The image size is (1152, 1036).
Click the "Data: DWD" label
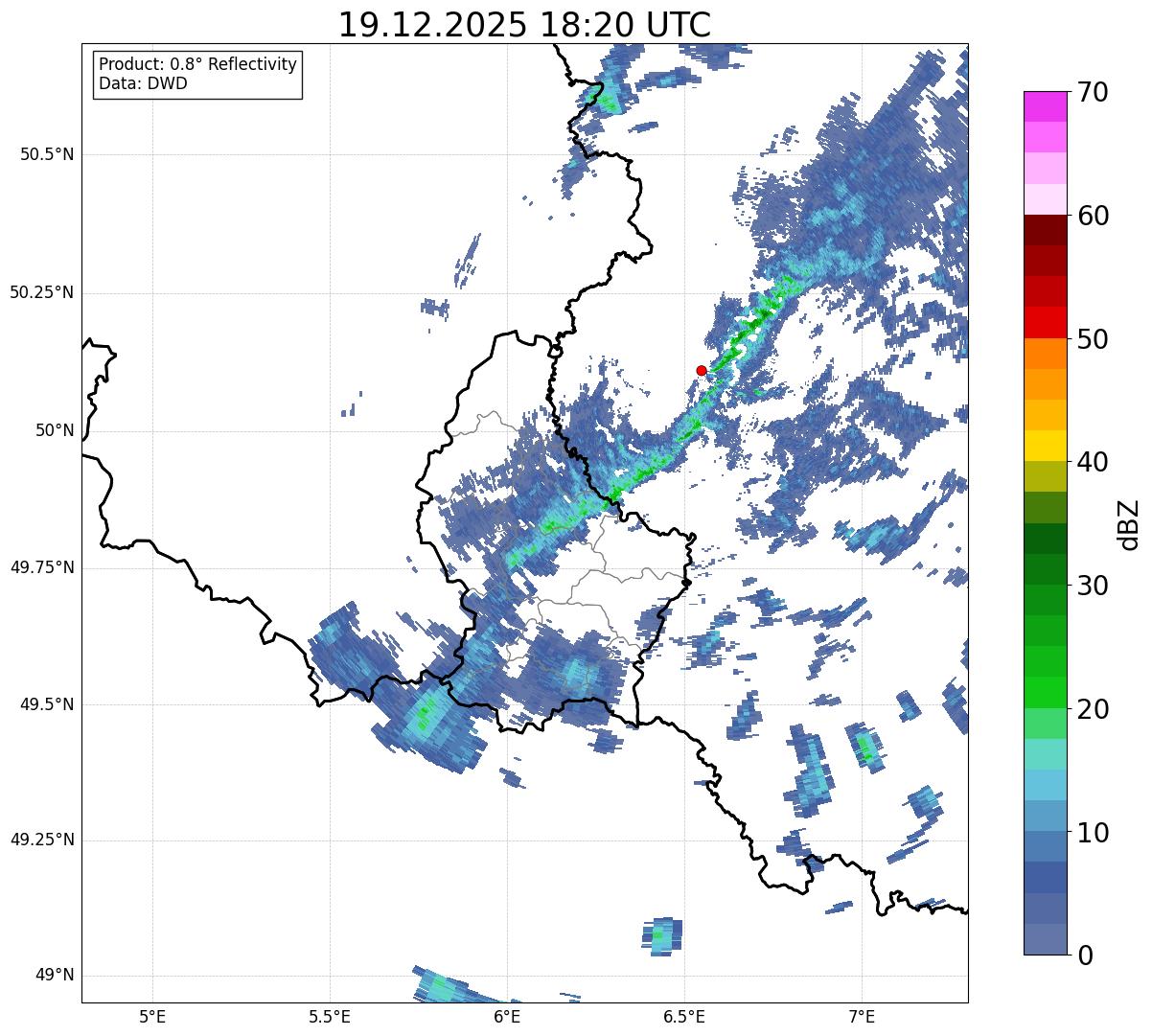tap(143, 83)
